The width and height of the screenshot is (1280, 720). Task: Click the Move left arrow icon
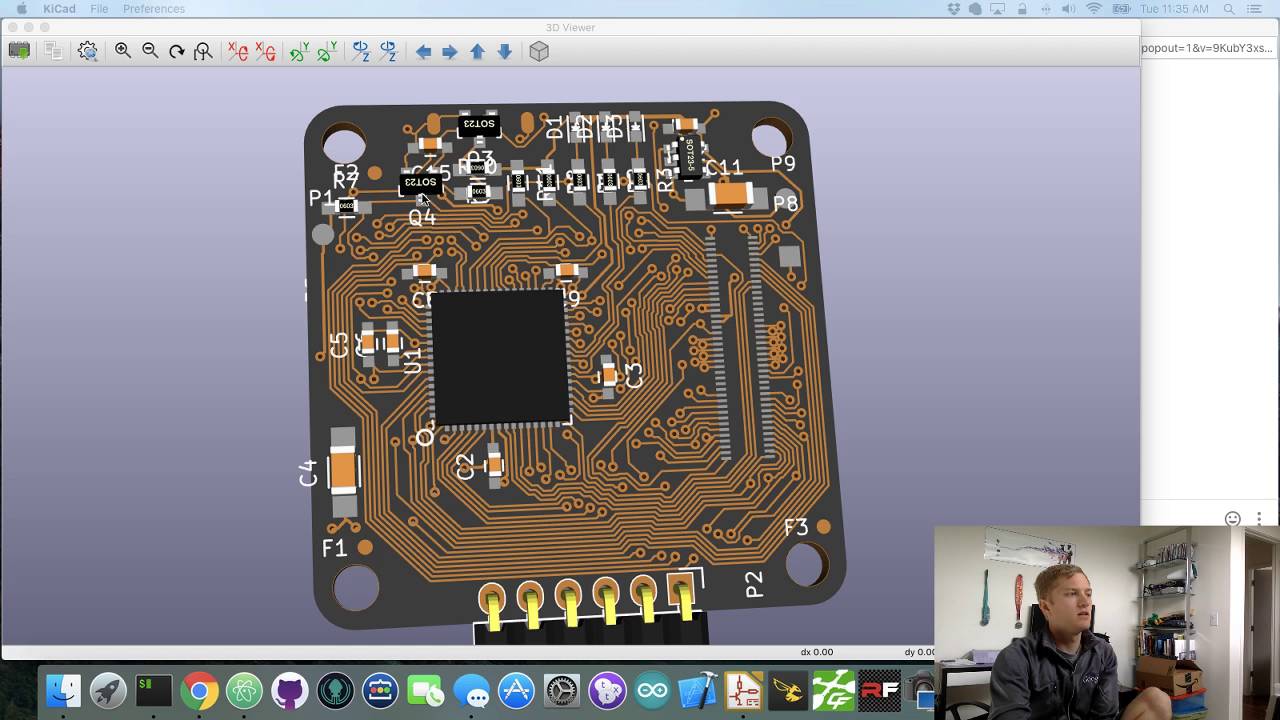click(x=423, y=52)
